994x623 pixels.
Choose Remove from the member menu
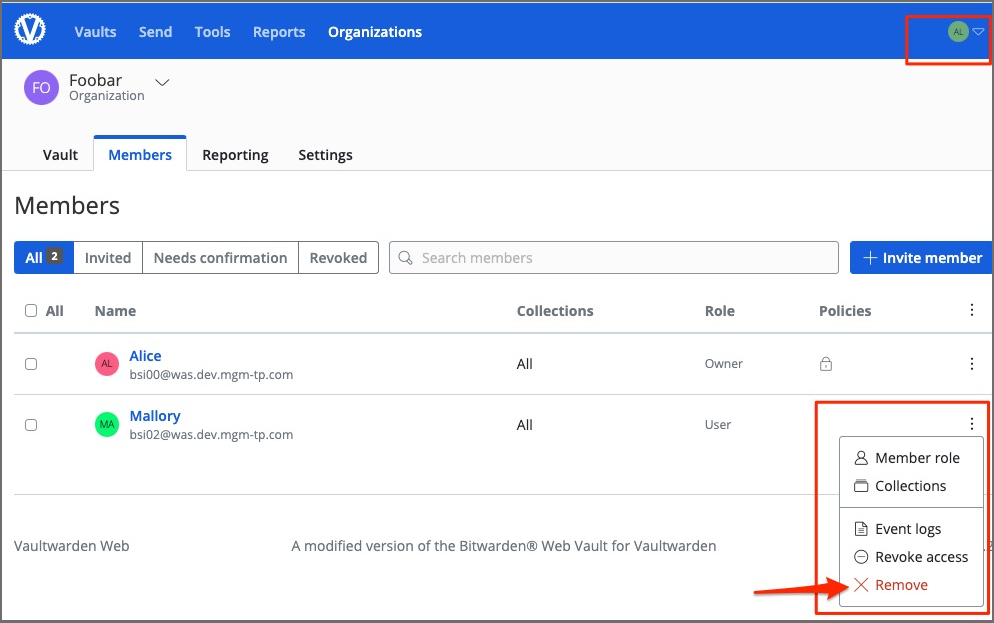900,585
